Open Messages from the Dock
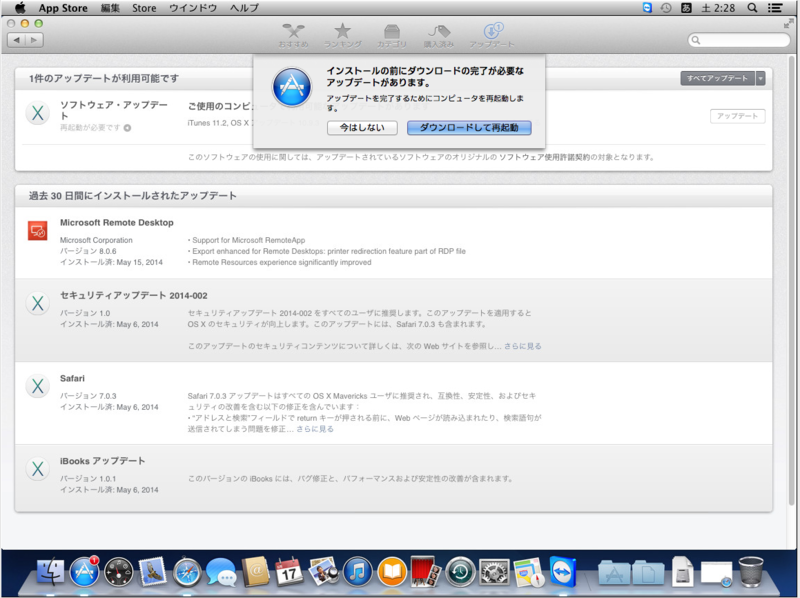Screen dimensions: 800x598 [221, 571]
